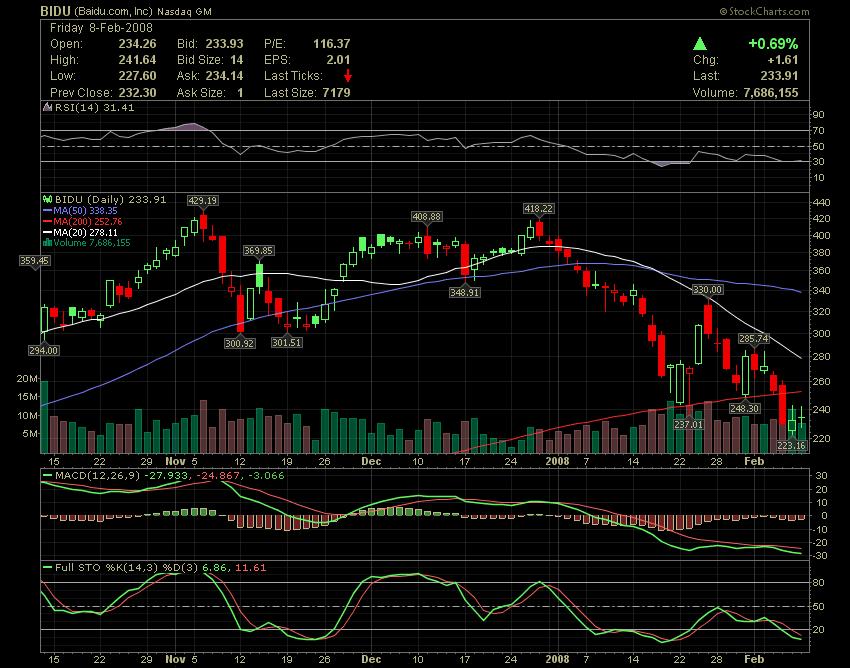Click the 20M volume axis label
The height and width of the screenshot is (668, 850).
click(27, 379)
